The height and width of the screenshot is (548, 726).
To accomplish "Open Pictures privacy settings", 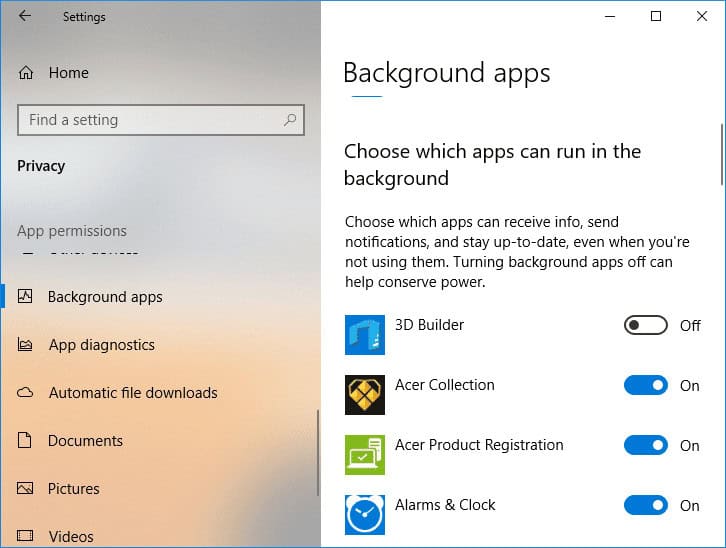I will [x=74, y=488].
